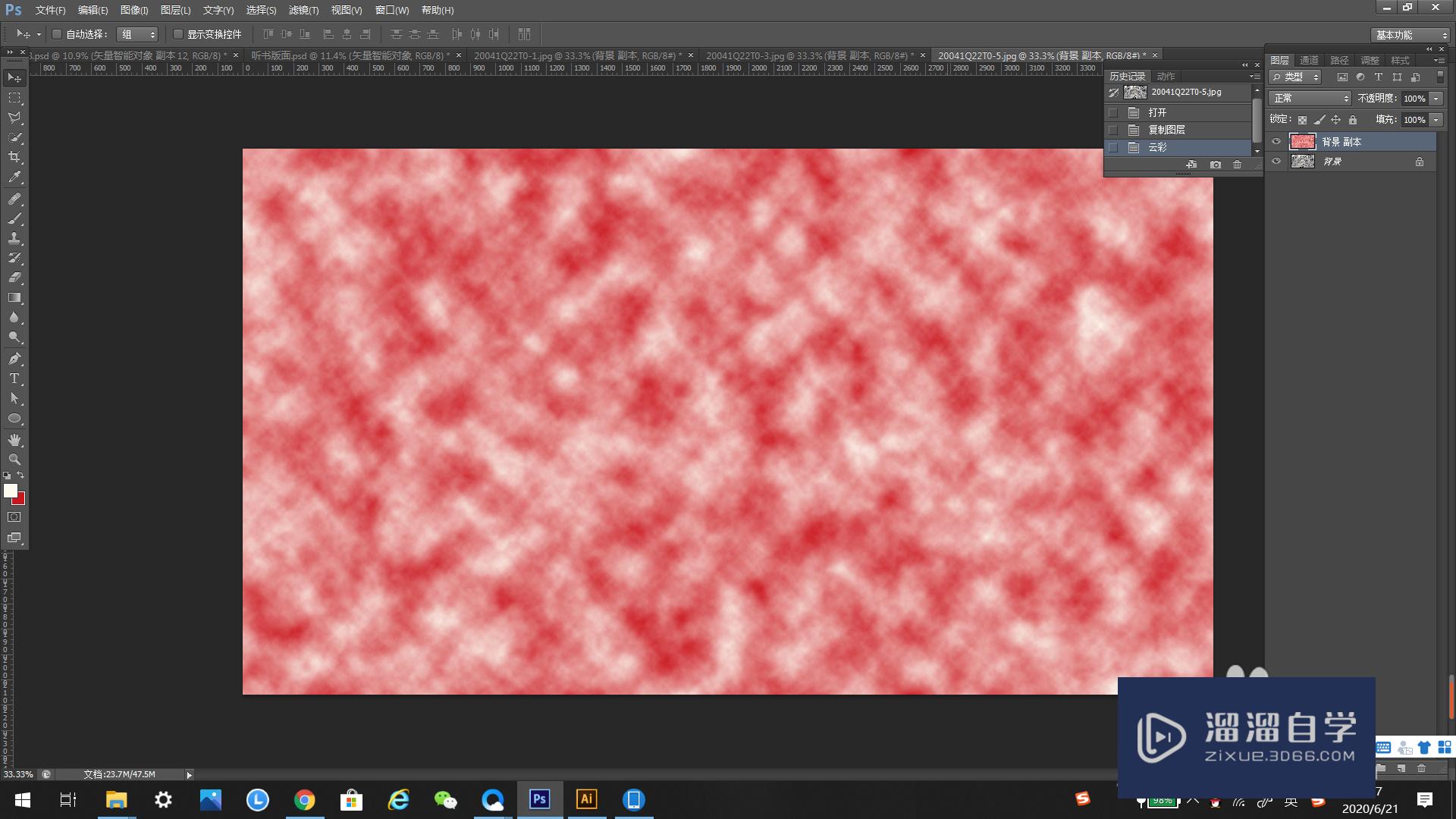Open the 滤镜(T) menu

click(303, 10)
